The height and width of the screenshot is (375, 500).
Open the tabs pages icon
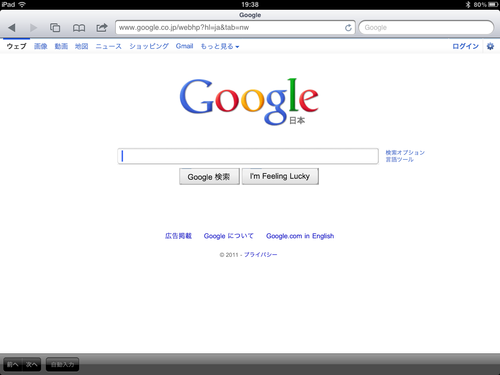55,27
